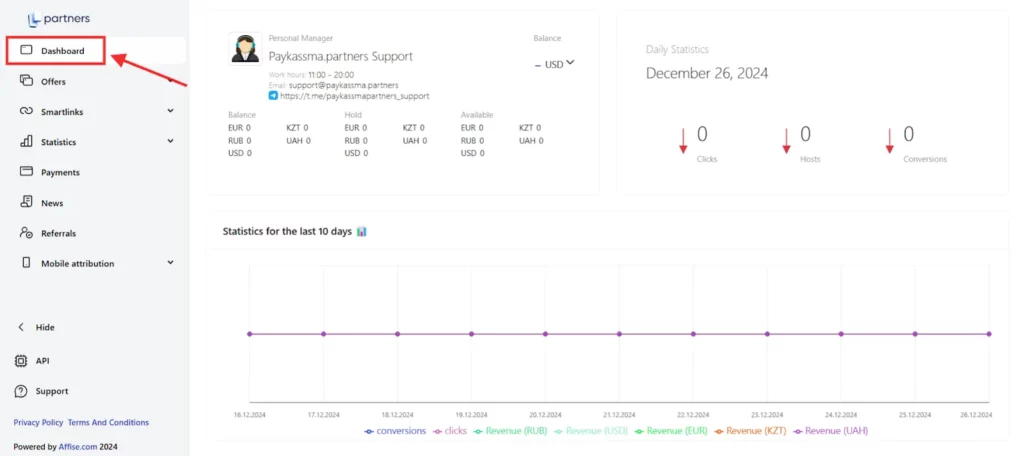The width and height of the screenshot is (1024, 456).
Task: Open the Privacy Policy link
Action: (39, 423)
